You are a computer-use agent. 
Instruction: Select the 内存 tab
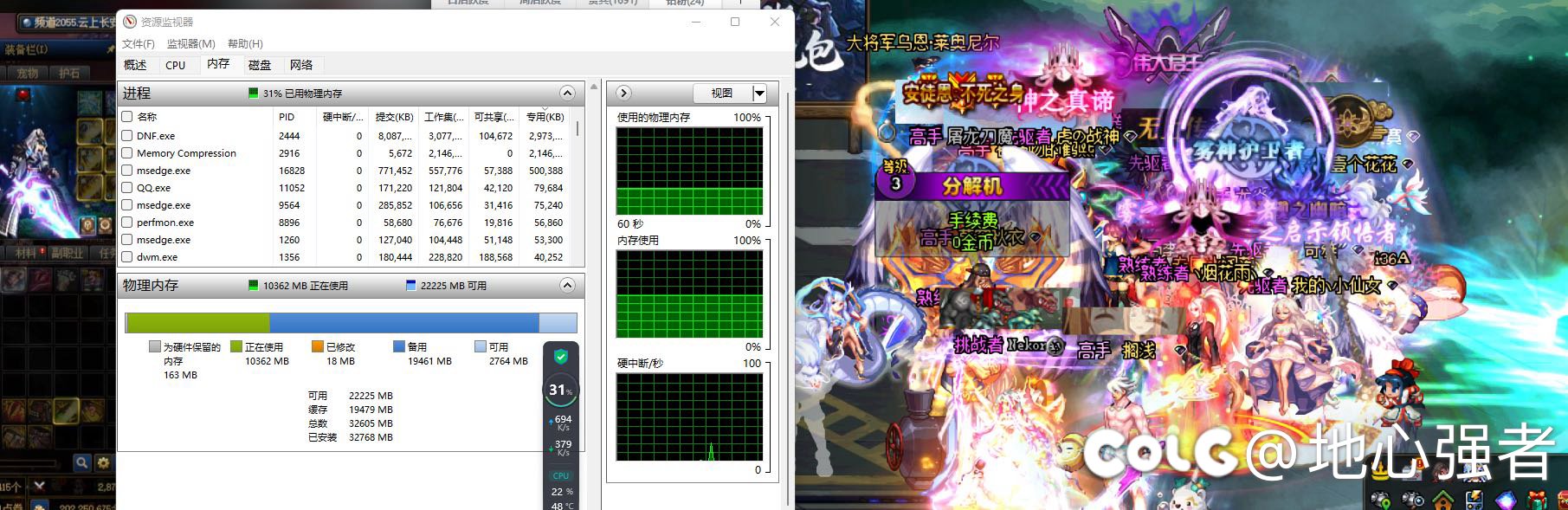tap(219, 64)
